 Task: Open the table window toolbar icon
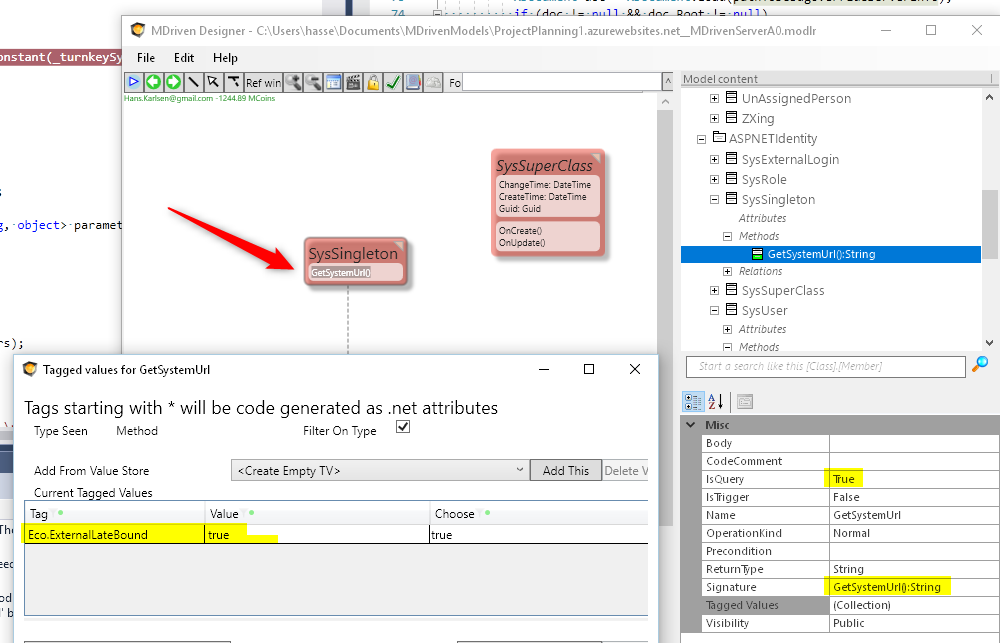tap(333, 82)
